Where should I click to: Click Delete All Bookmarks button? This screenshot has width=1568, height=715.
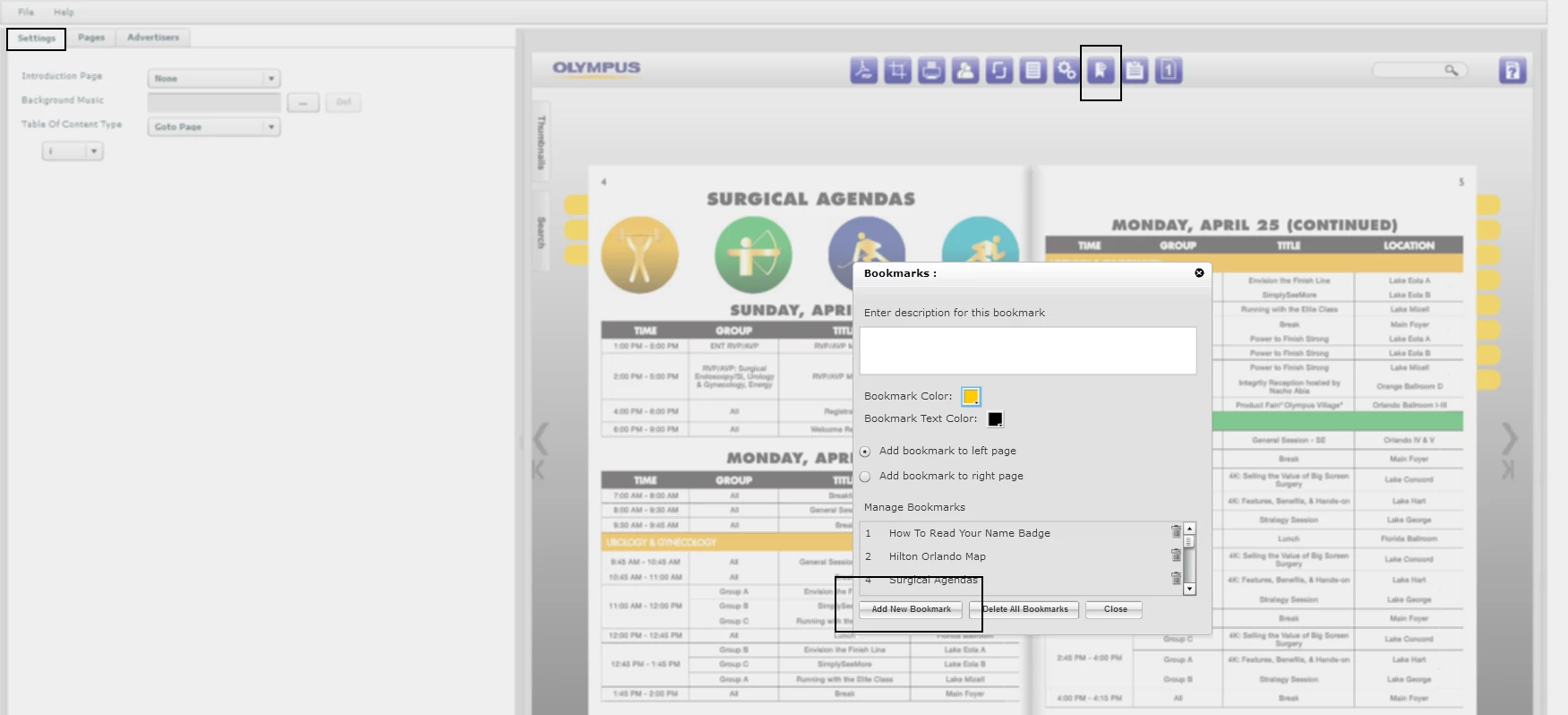click(1024, 609)
